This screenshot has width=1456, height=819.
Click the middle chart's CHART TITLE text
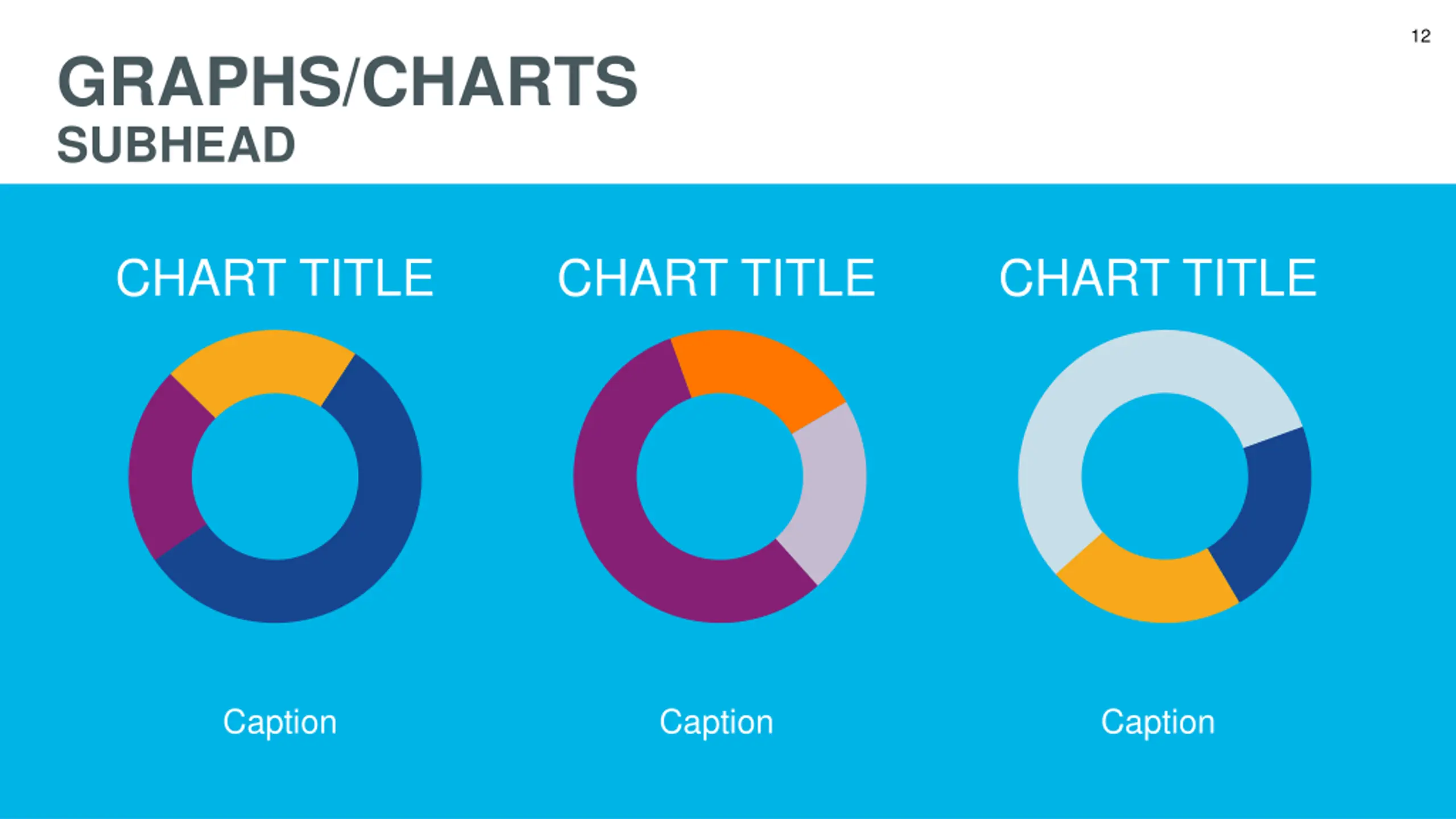[716, 278]
